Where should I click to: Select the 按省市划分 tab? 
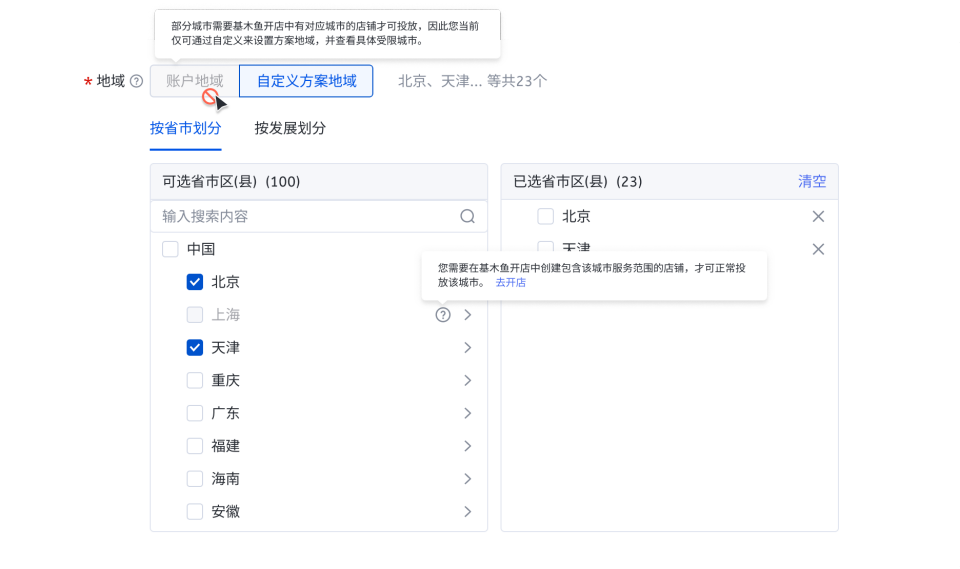[185, 128]
